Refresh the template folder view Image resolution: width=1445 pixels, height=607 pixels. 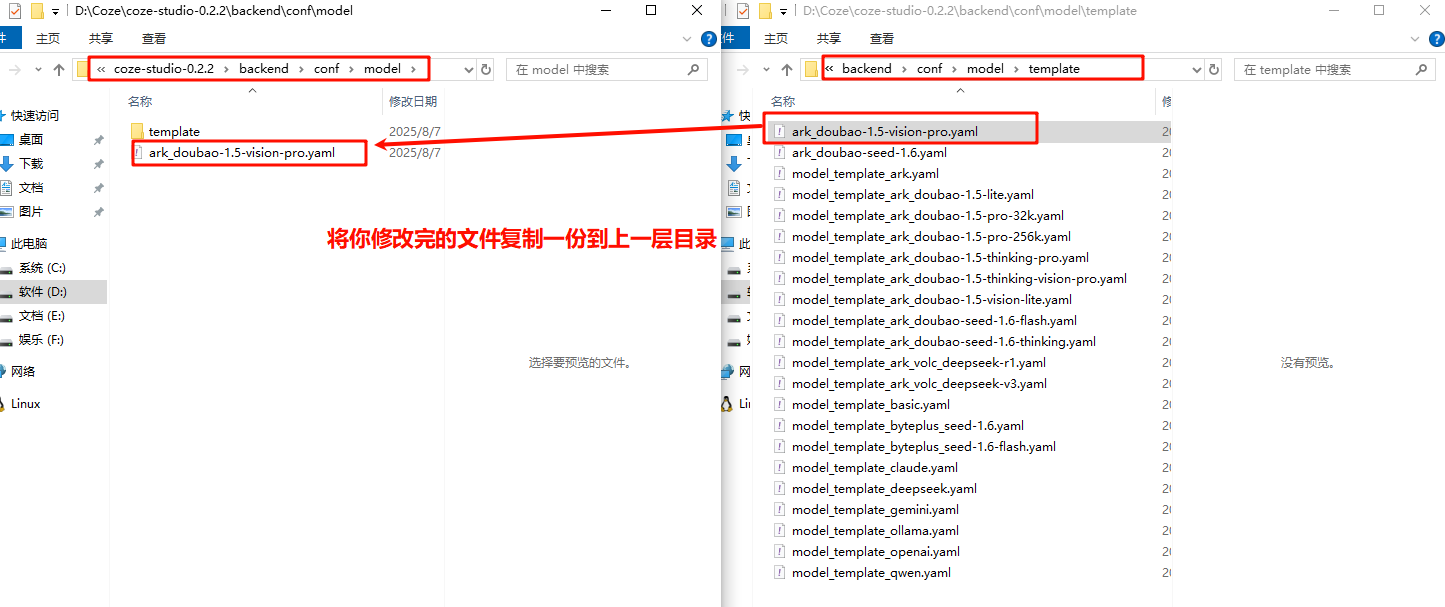(1214, 70)
